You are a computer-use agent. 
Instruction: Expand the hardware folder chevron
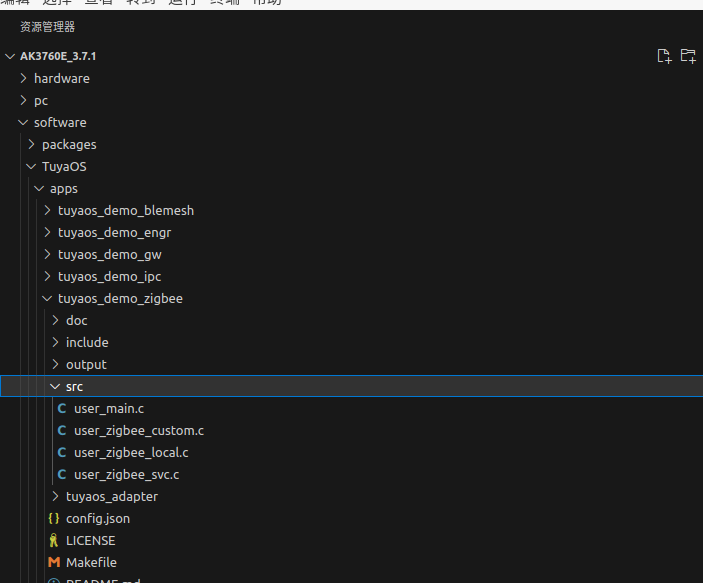point(24,78)
